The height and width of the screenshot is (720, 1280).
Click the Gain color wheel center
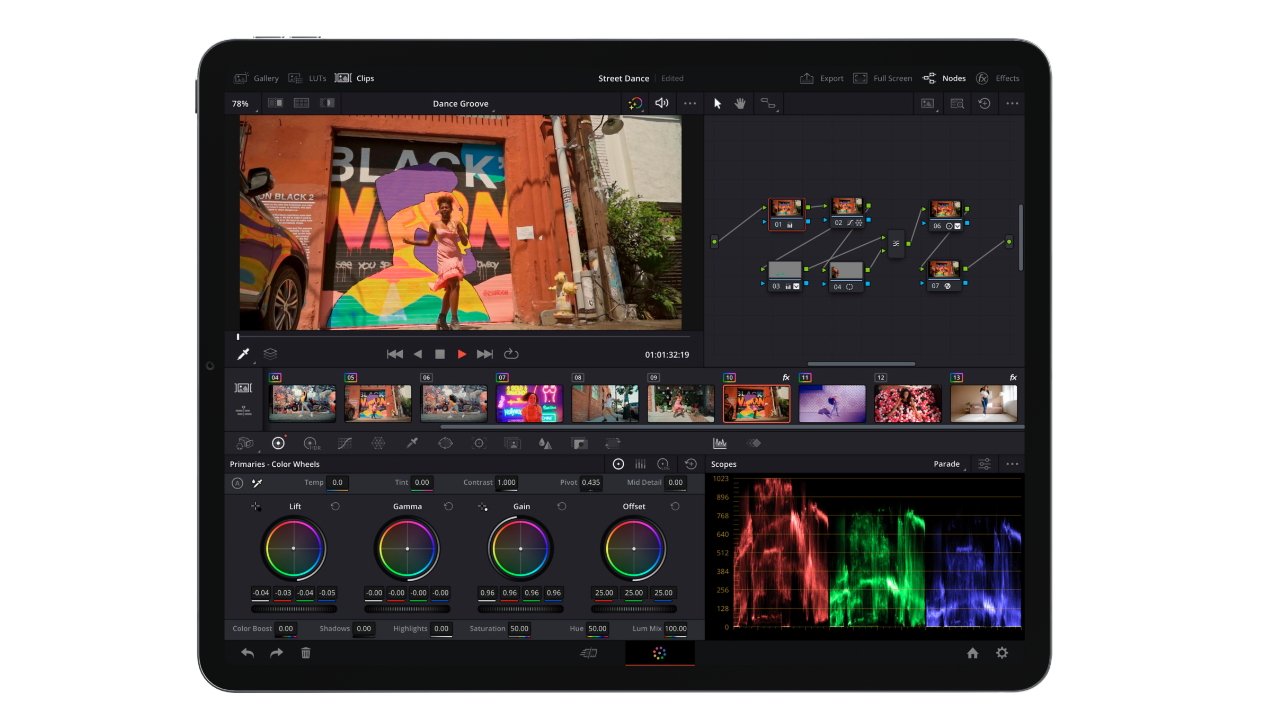coord(520,548)
